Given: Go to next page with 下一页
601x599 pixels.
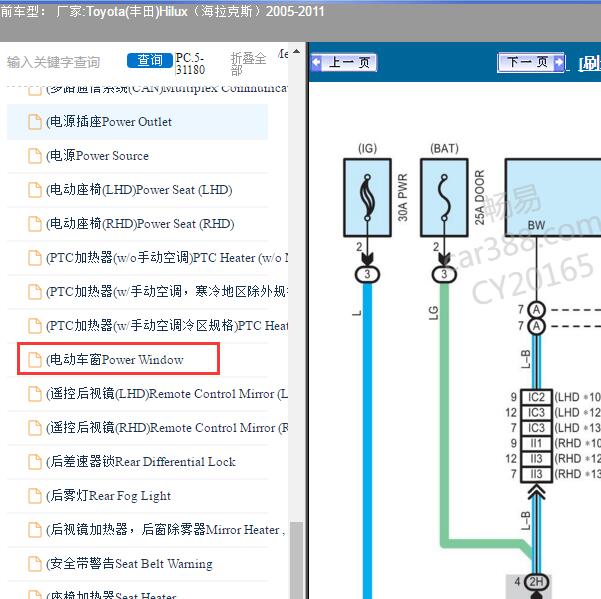Looking at the screenshot, I should click(531, 62).
